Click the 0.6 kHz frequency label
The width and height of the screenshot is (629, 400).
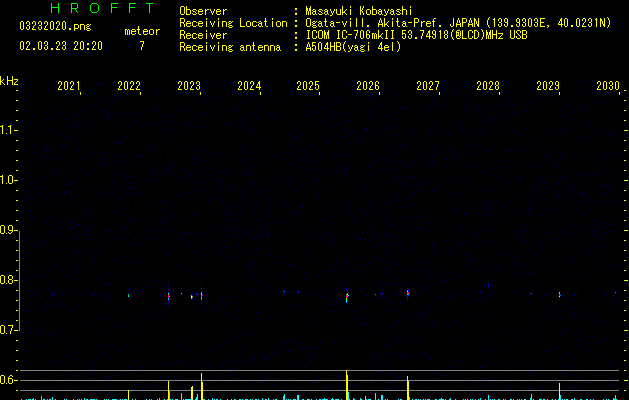tap(8, 380)
